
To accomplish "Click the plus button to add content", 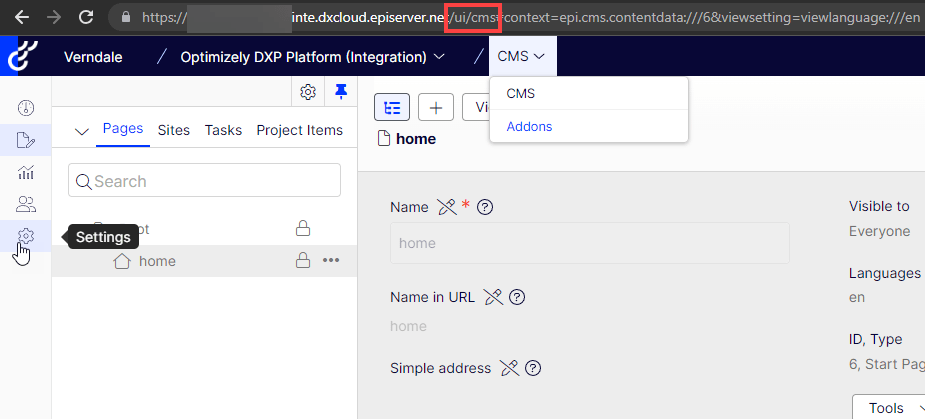I will [435, 107].
